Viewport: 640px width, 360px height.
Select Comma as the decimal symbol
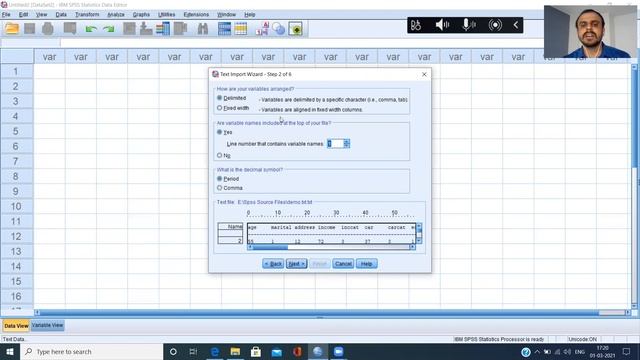point(220,188)
